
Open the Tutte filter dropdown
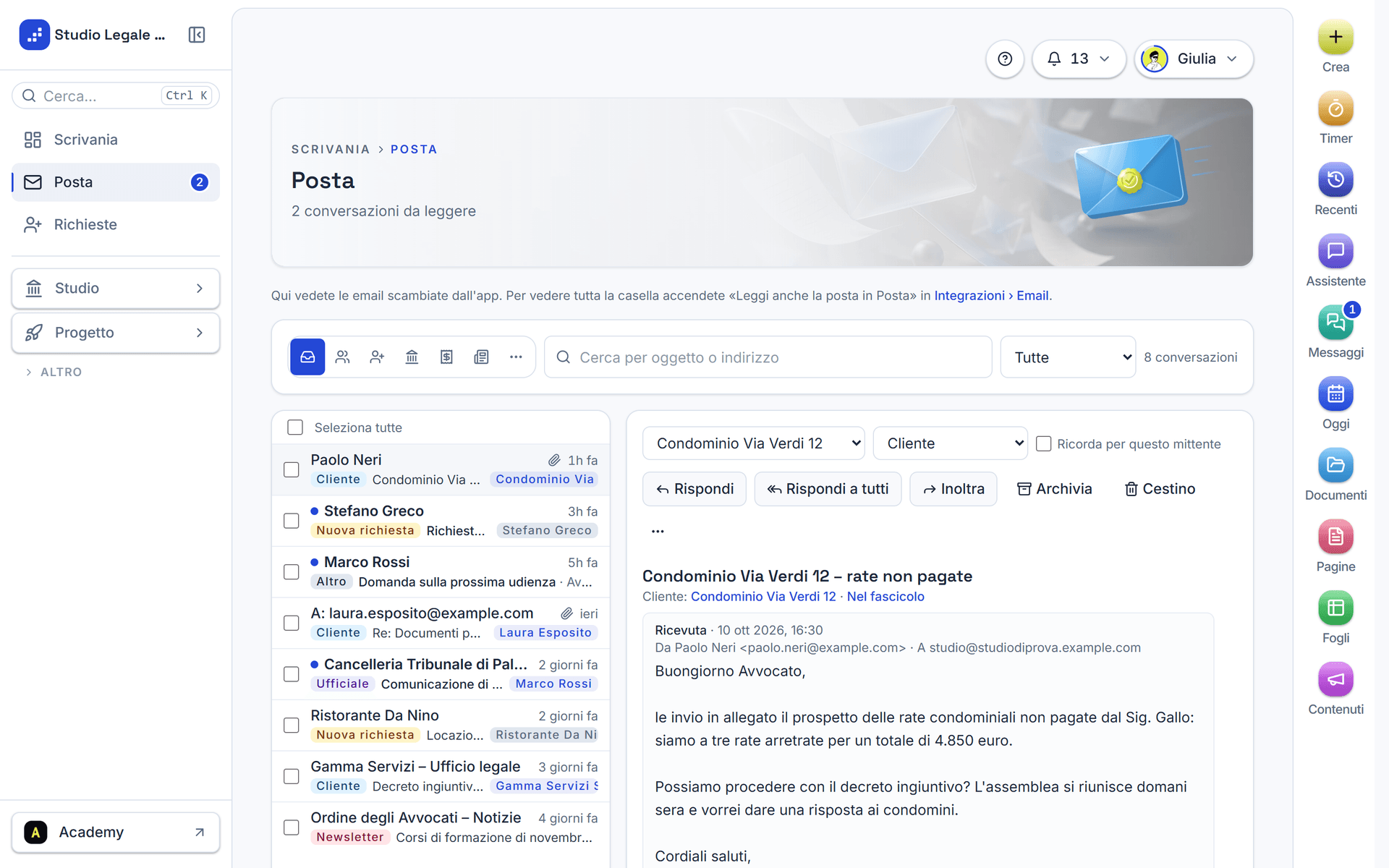click(1068, 357)
